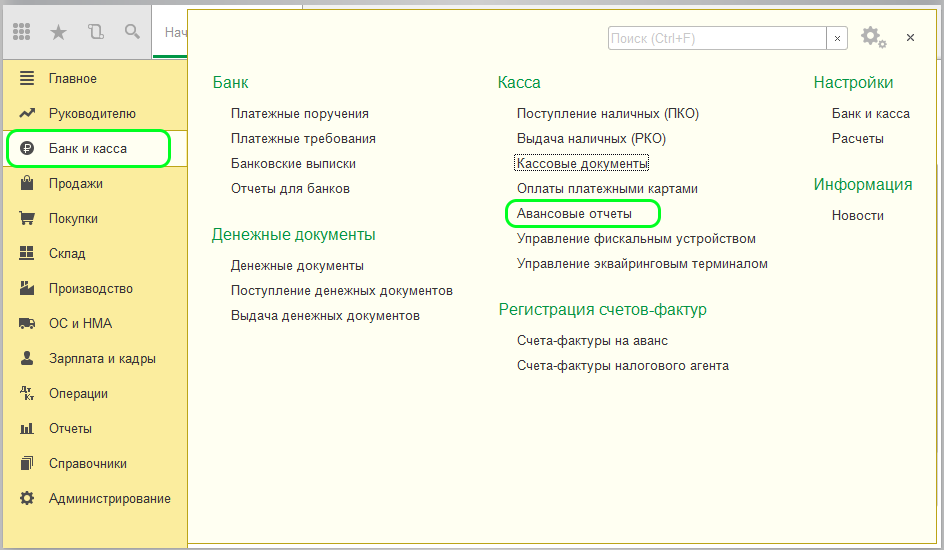Click the magnifier search icon in top toolbar

pos(132,32)
